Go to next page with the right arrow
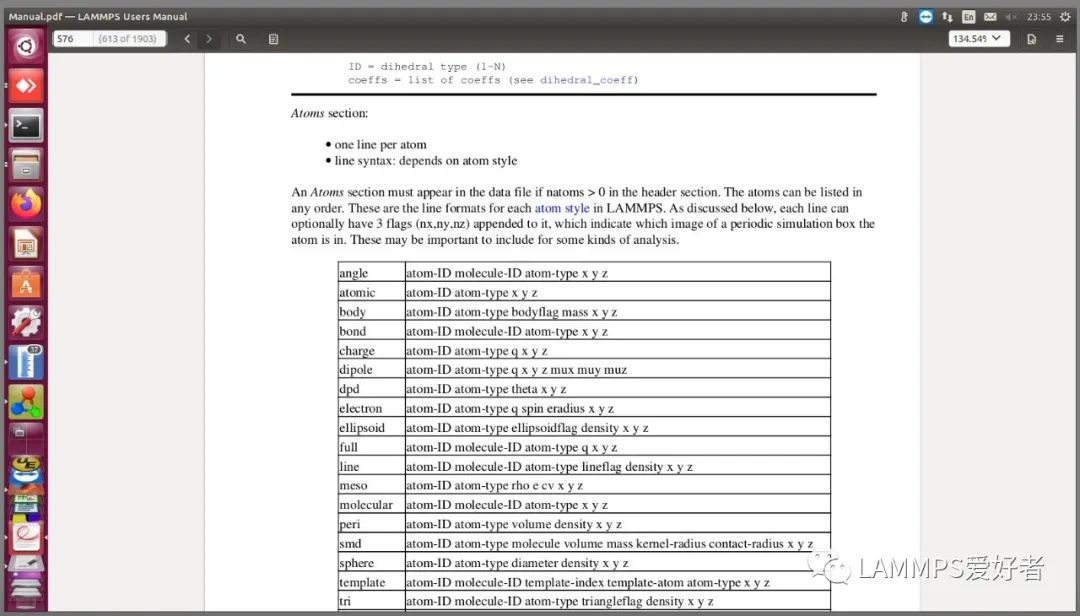1080x616 pixels. (209, 39)
